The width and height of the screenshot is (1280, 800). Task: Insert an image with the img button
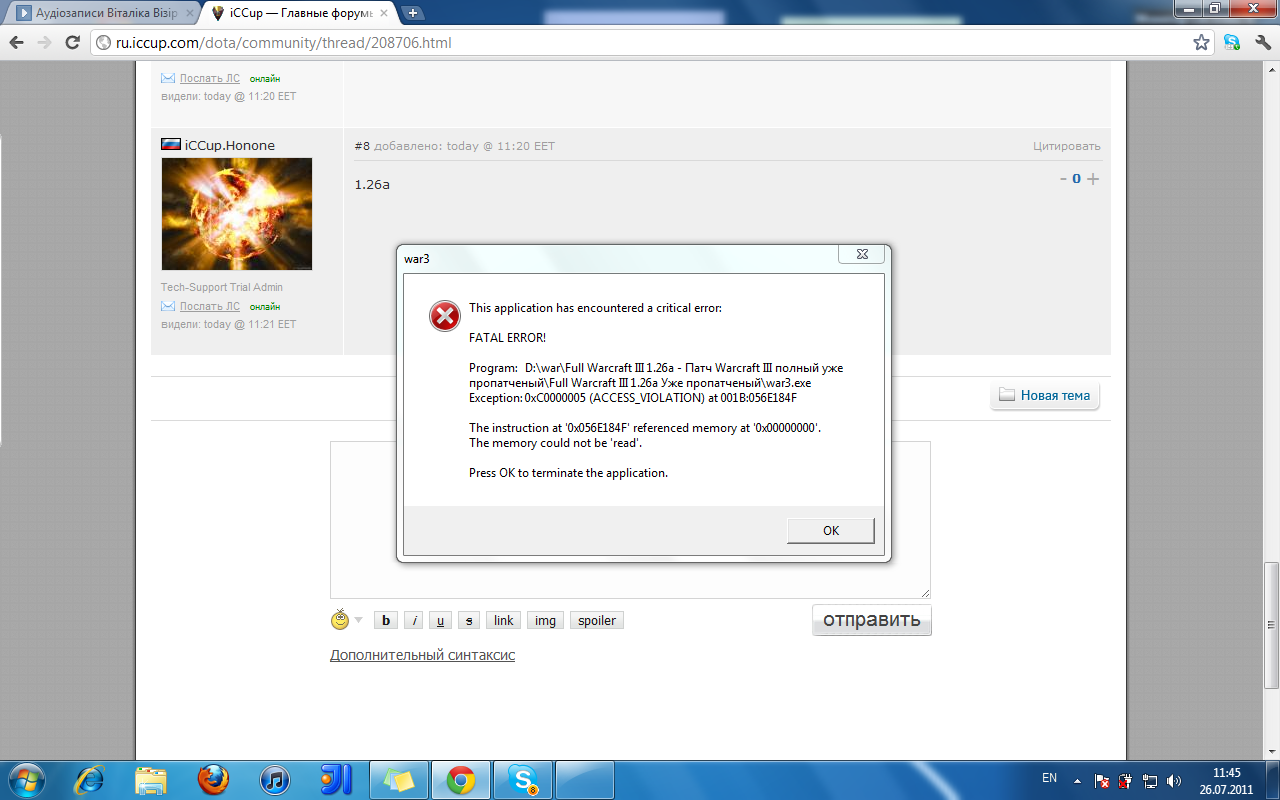coord(545,620)
